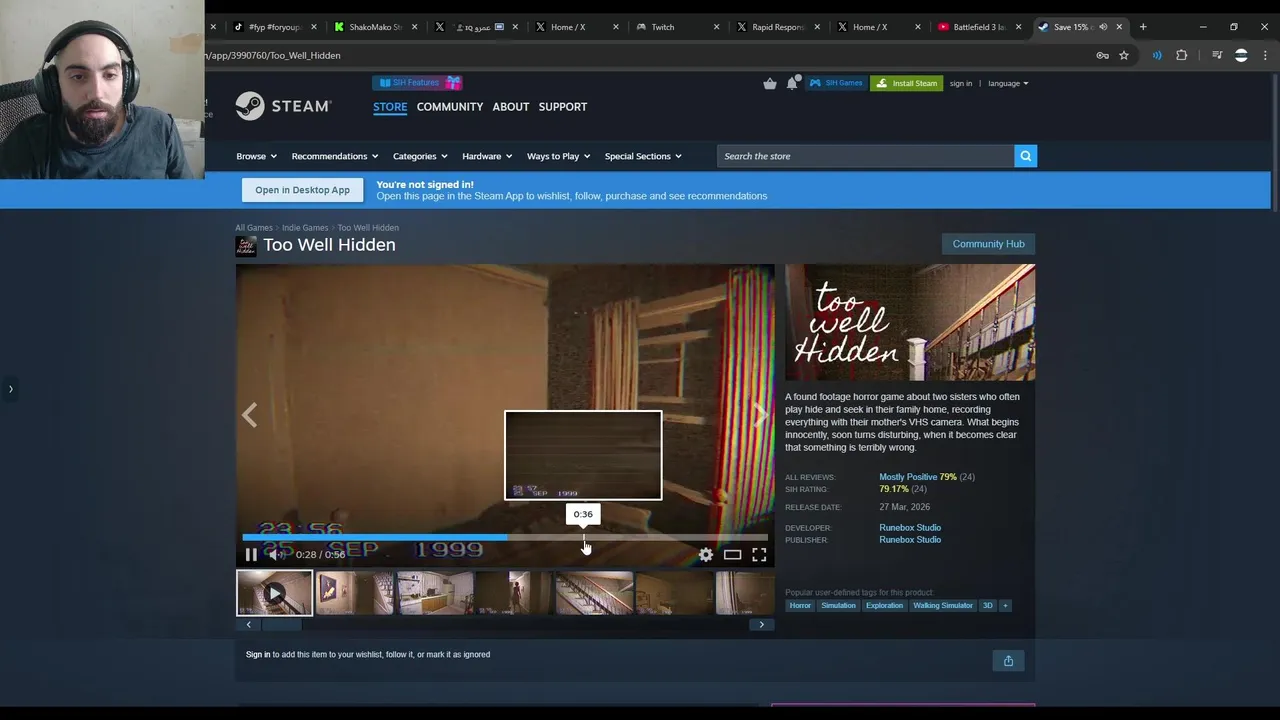Click the Steam logo
Viewport: 1280px width, 720px height.
coord(283,106)
